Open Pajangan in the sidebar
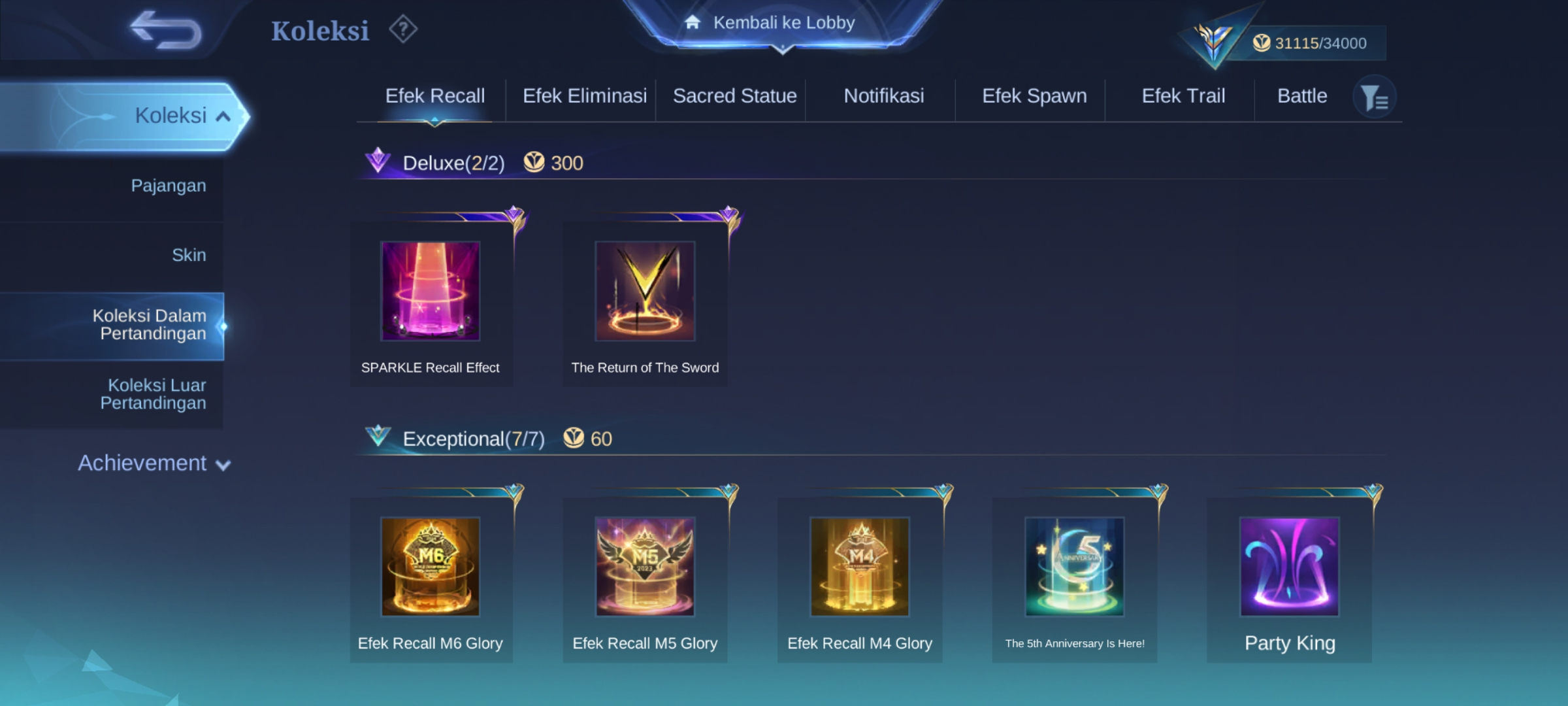Image resolution: width=1568 pixels, height=706 pixels. pos(112,186)
